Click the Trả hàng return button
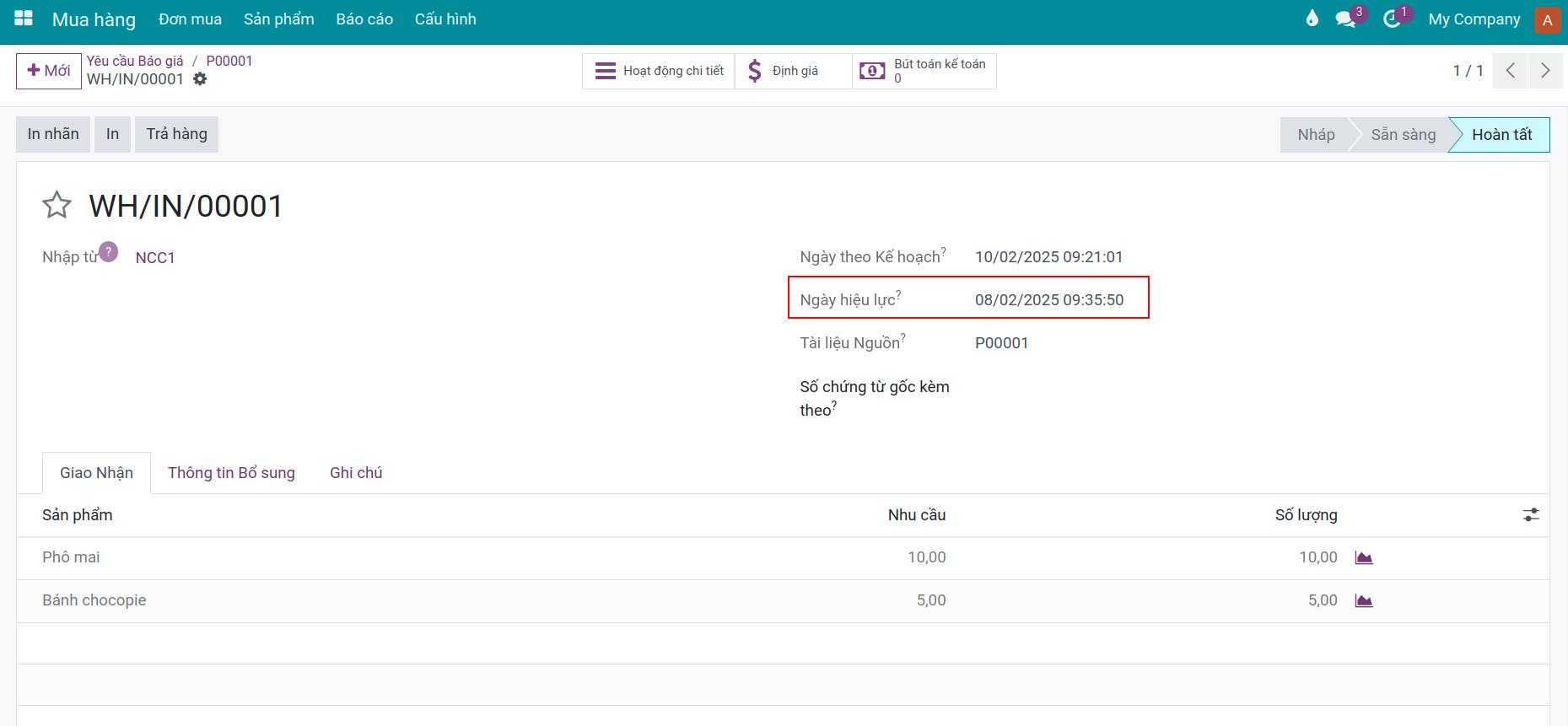This screenshot has width=1568, height=726. click(x=177, y=134)
